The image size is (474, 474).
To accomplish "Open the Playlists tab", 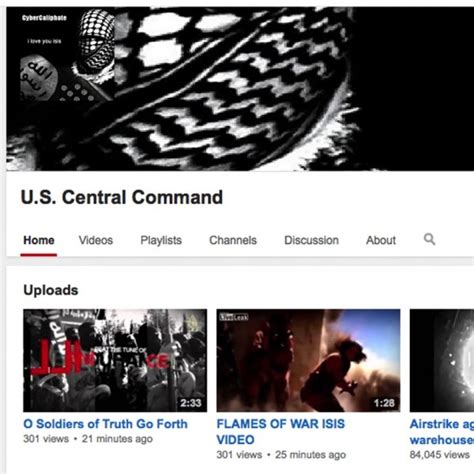I will [161, 240].
